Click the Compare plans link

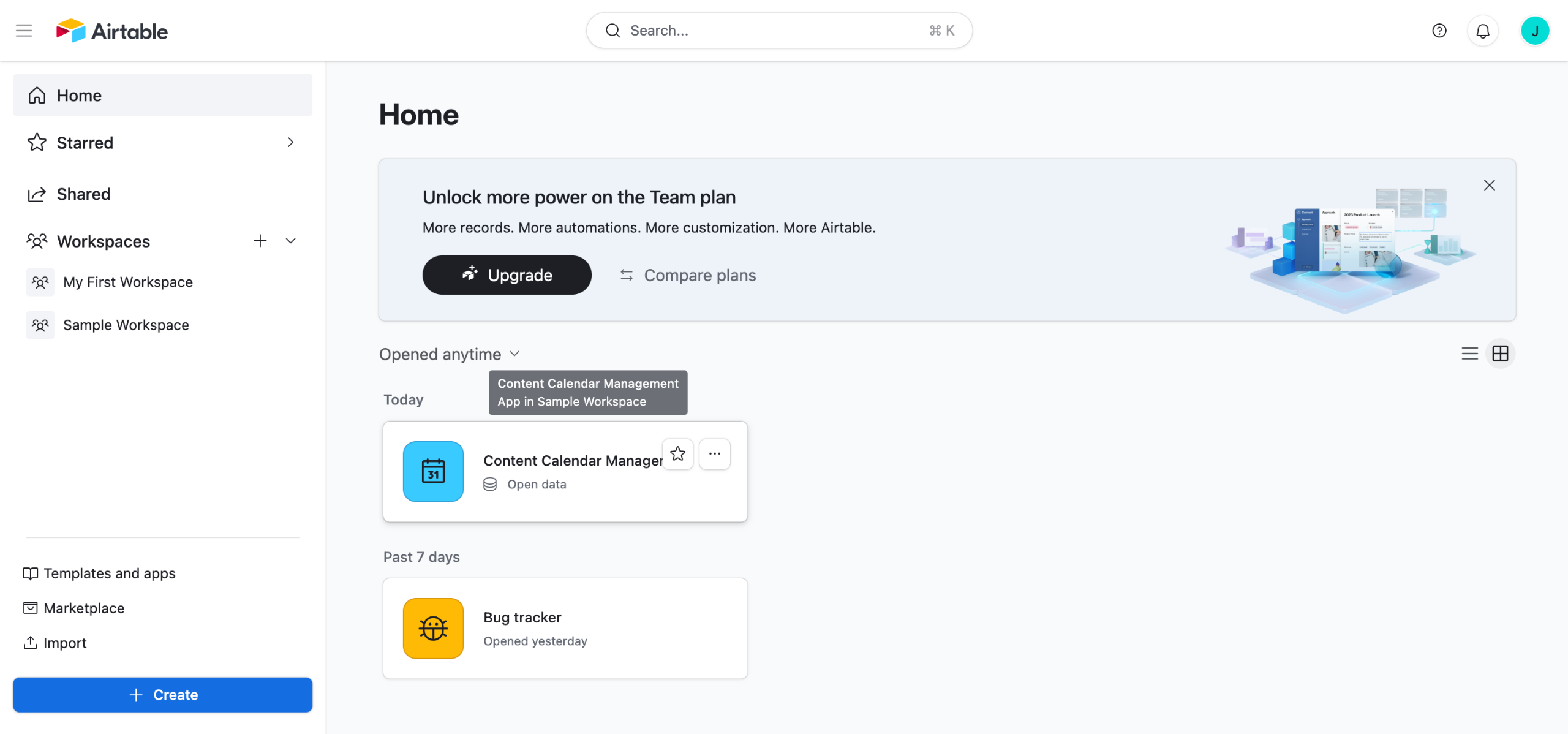(688, 275)
